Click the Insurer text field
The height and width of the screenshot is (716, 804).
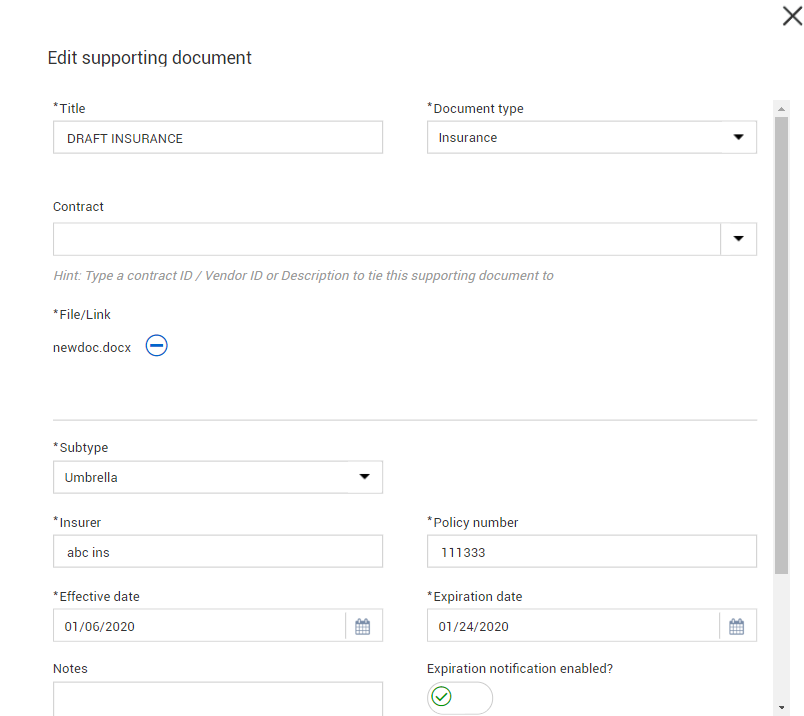click(x=218, y=552)
